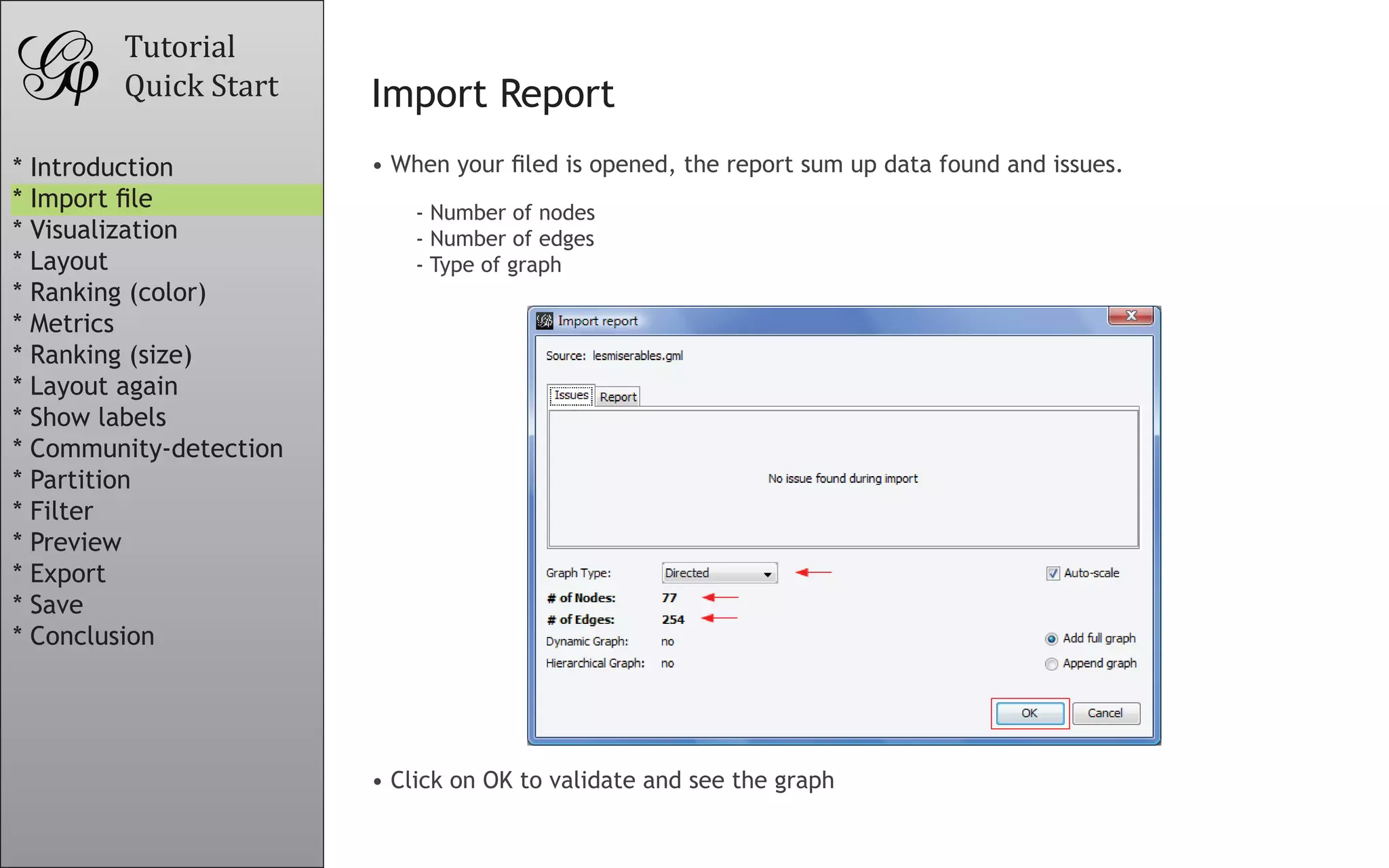Close the Import report dialog
The image size is (1389, 868).
1131,316
